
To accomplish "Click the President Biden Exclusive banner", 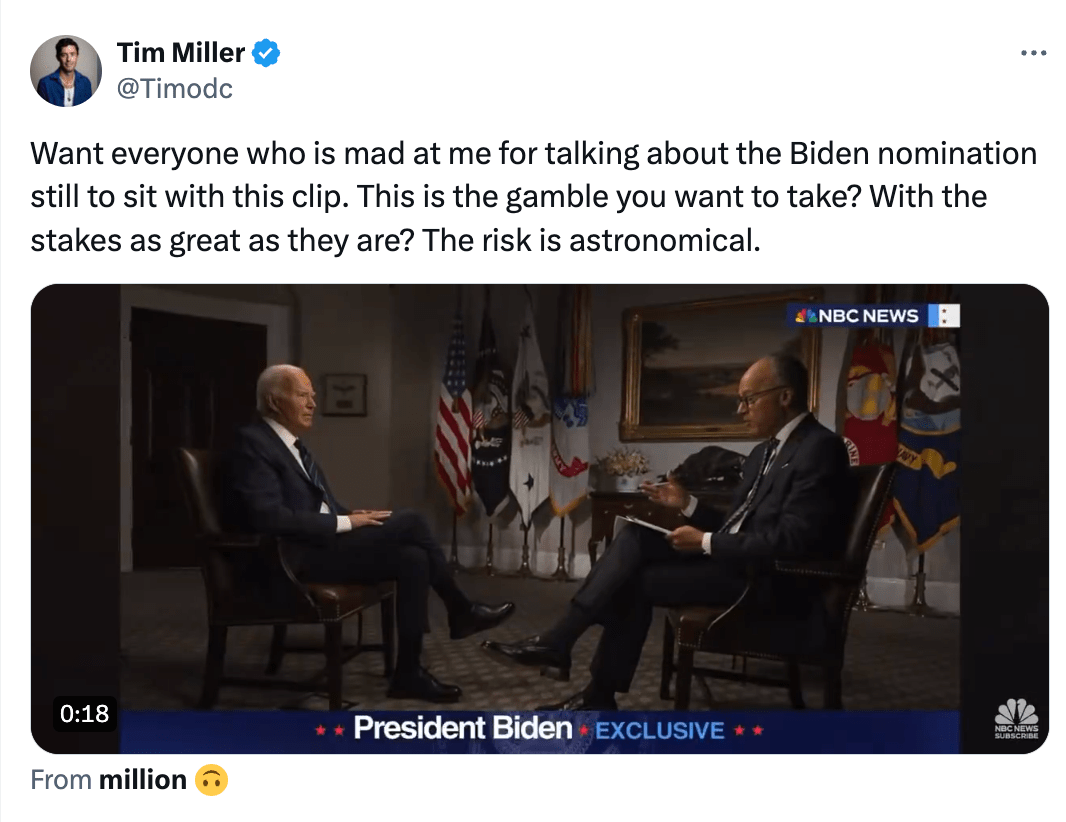I will click(538, 729).
